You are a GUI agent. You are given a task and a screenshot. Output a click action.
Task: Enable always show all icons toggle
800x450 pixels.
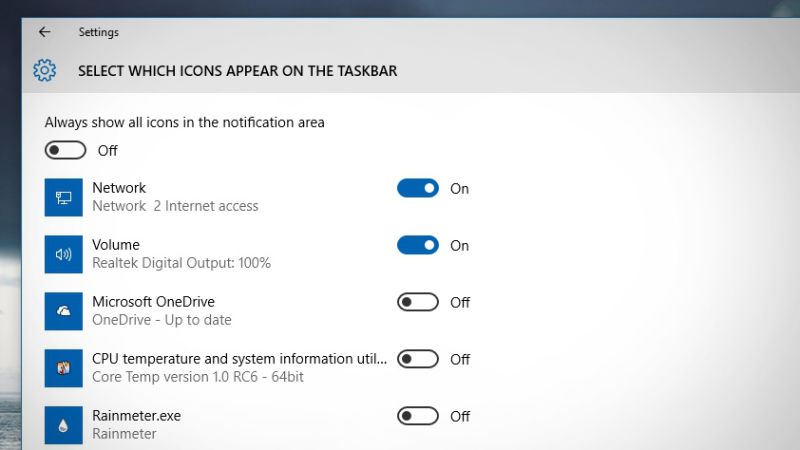click(x=65, y=150)
